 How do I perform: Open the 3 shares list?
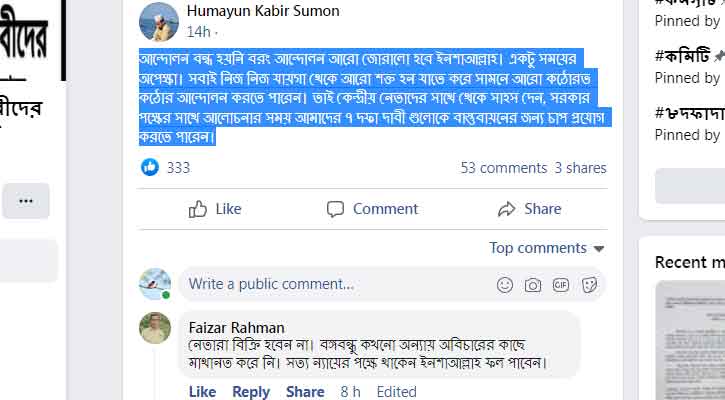coord(580,168)
